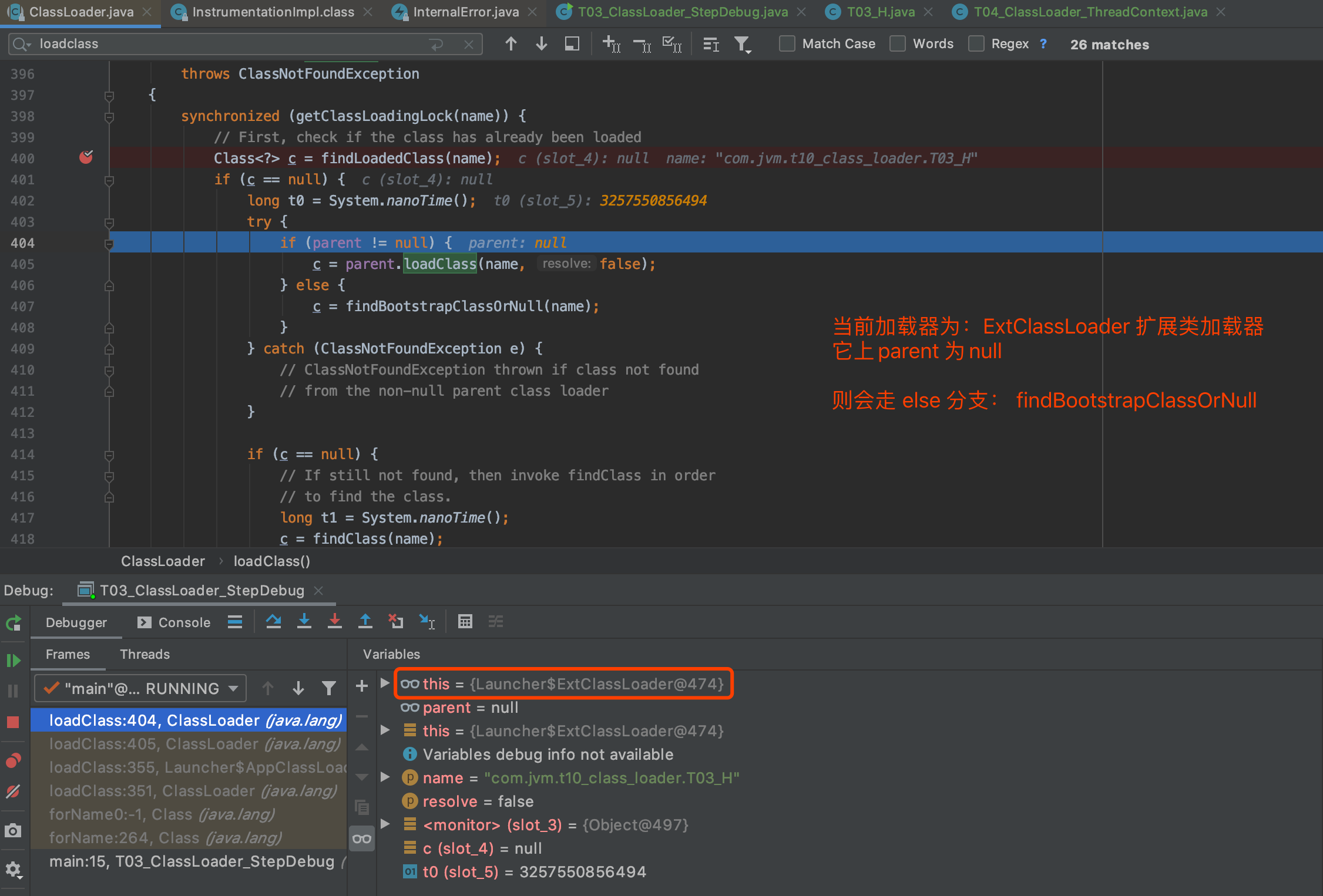Expand the highlighted this ExtClassLoader variable
Viewport: 1323px width, 896px height.
coord(385,683)
